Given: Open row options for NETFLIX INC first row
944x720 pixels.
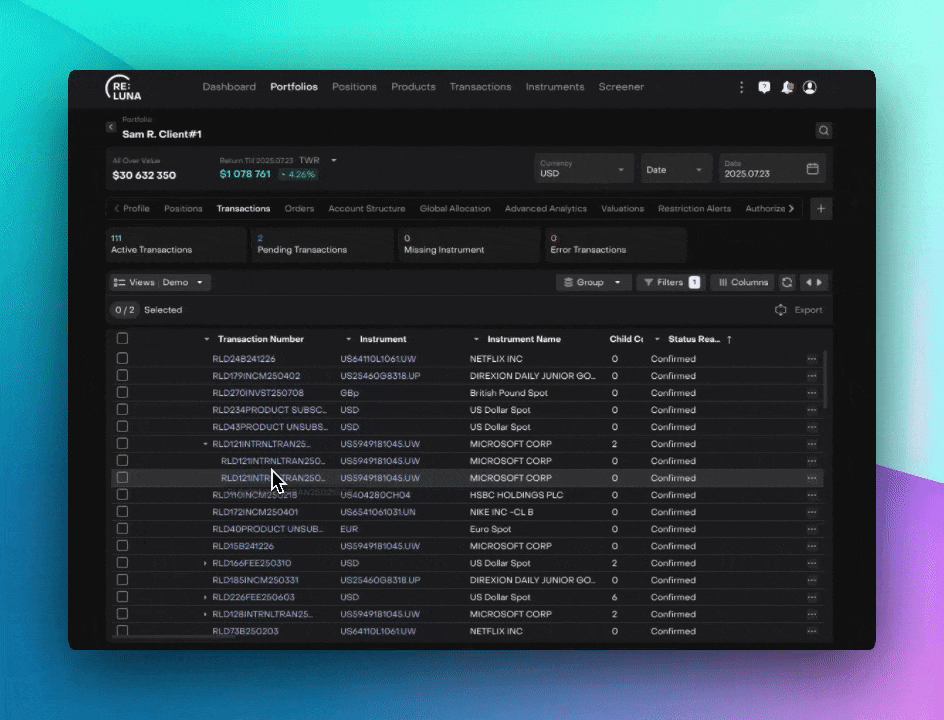Looking at the screenshot, I should tap(812, 359).
